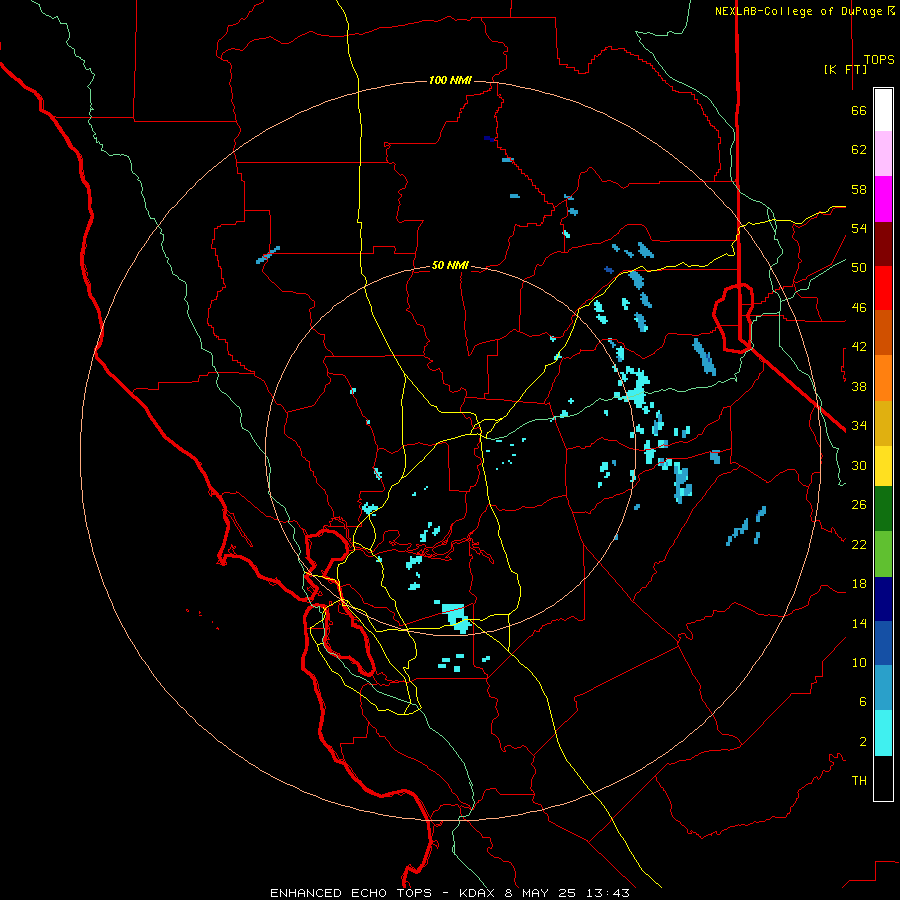Select the bright yellow legend swatch
Image resolution: width=900 pixels, height=900 pixels.
[883, 466]
